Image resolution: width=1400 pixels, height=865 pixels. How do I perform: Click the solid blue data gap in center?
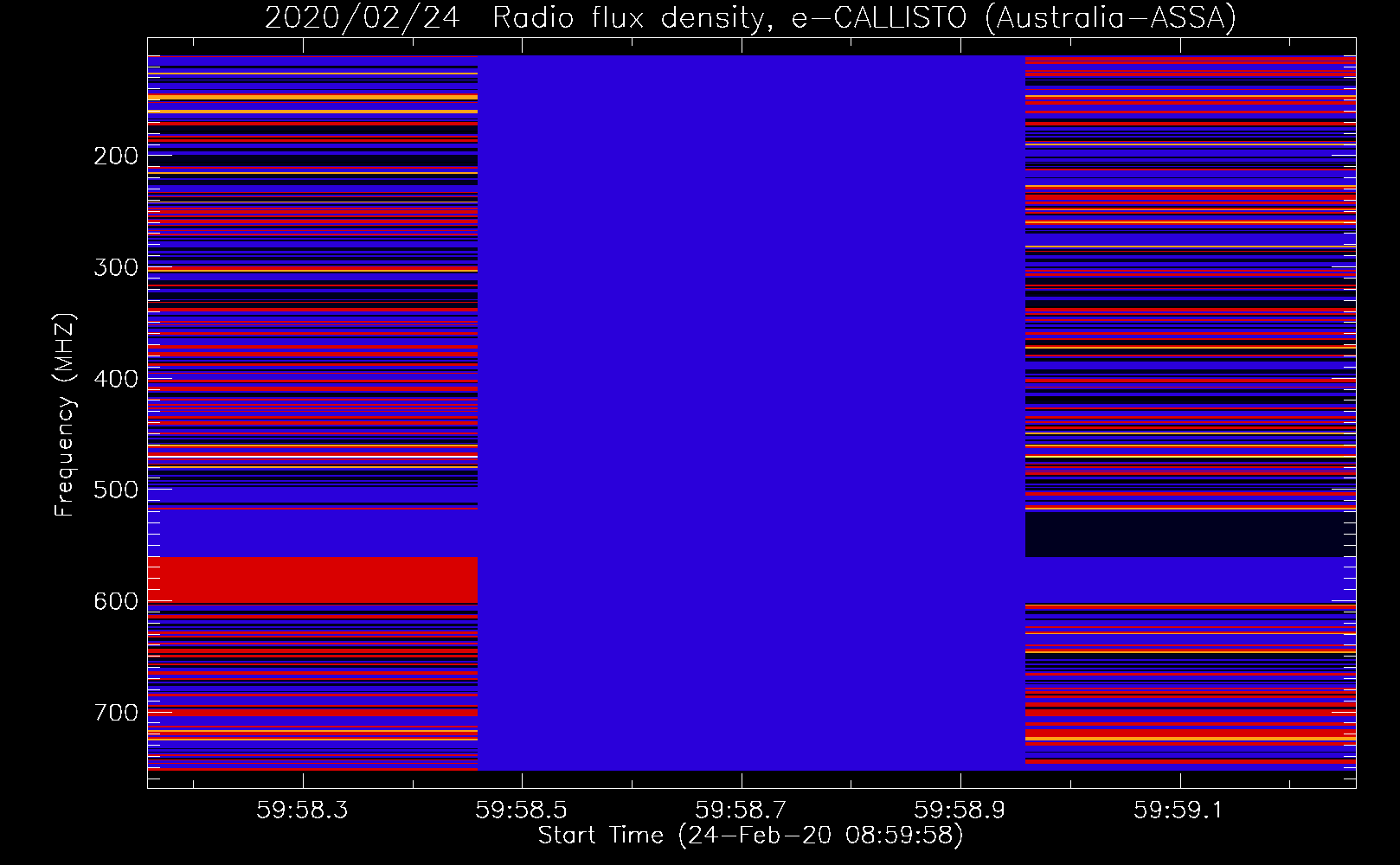(751, 413)
